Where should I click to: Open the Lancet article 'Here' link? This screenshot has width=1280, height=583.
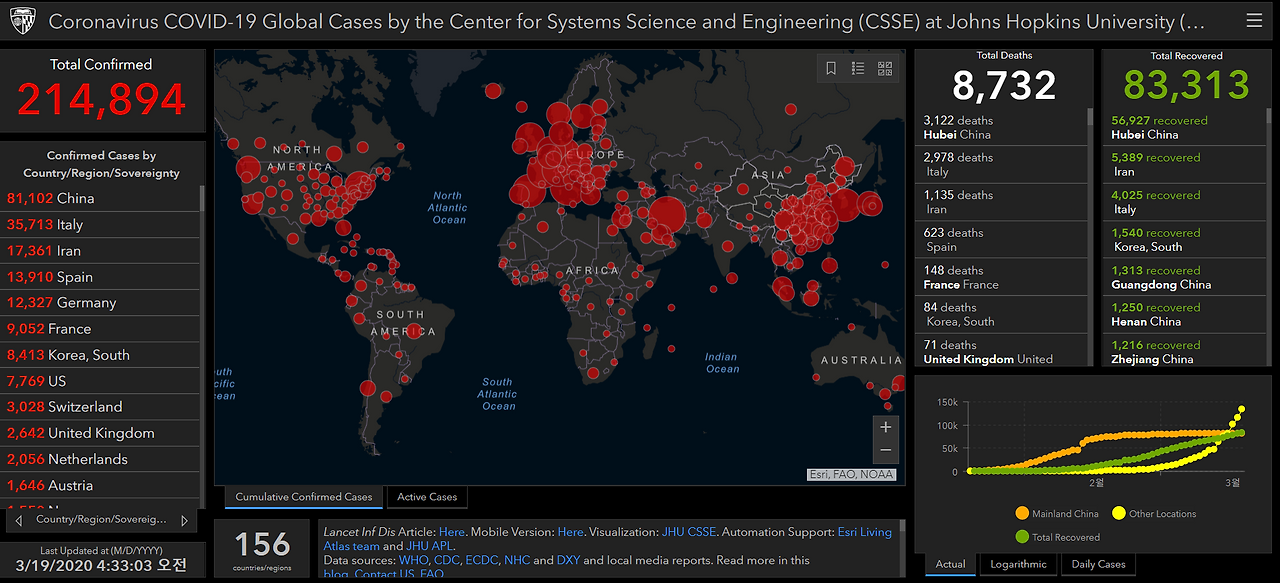tap(452, 532)
